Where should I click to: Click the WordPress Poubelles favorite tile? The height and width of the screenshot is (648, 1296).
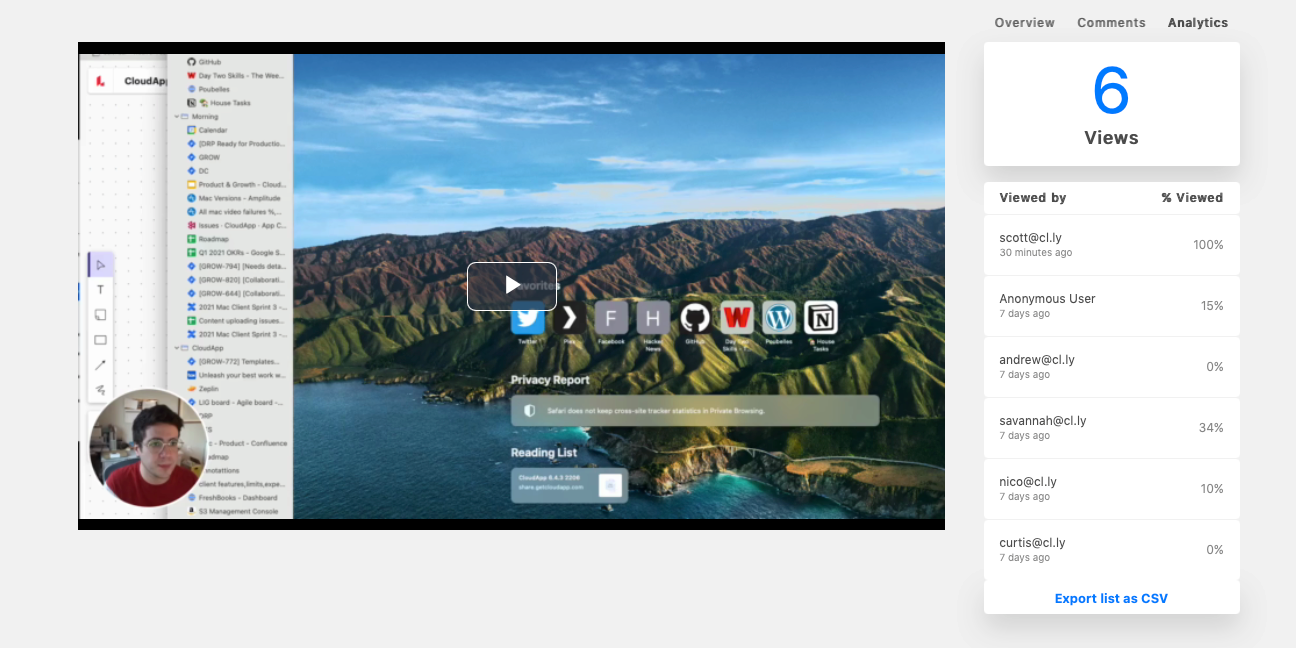(x=779, y=318)
